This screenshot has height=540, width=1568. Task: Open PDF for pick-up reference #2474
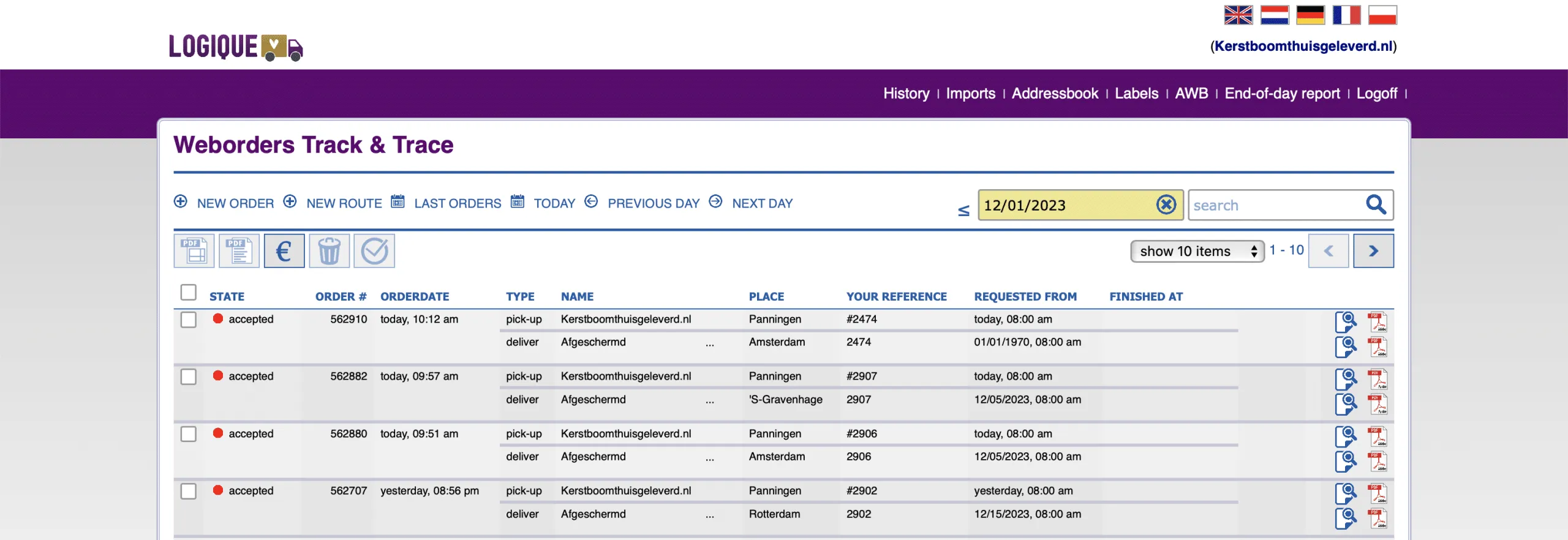coord(1378,321)
